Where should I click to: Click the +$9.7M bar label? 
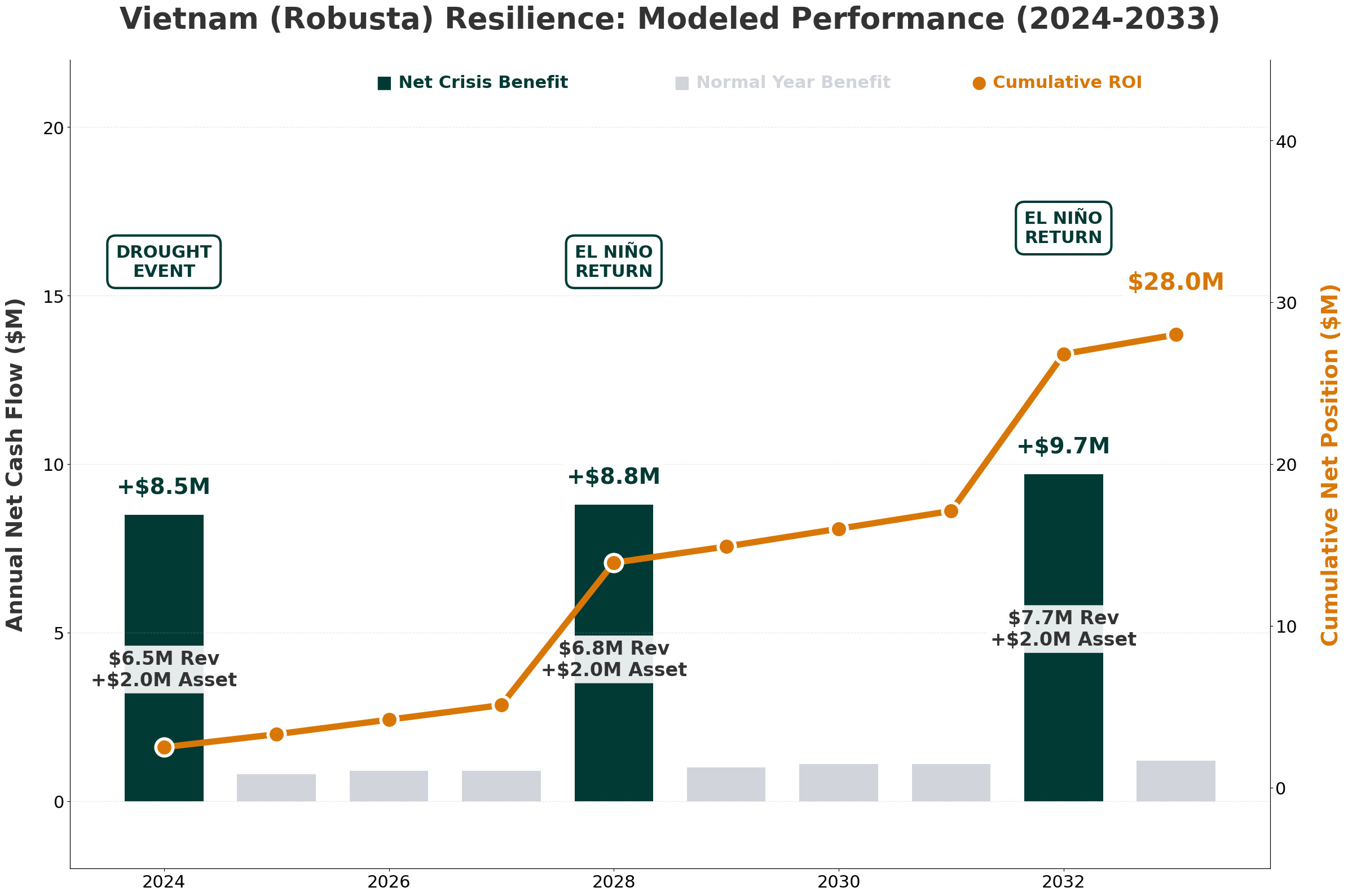click(1063, 446)
